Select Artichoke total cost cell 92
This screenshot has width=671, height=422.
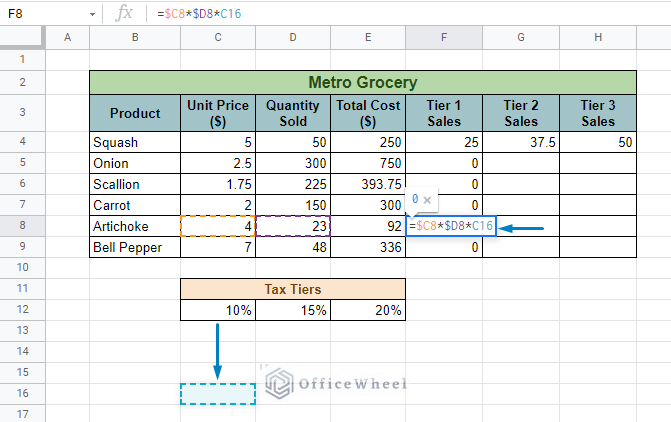(x=368, y=226)
